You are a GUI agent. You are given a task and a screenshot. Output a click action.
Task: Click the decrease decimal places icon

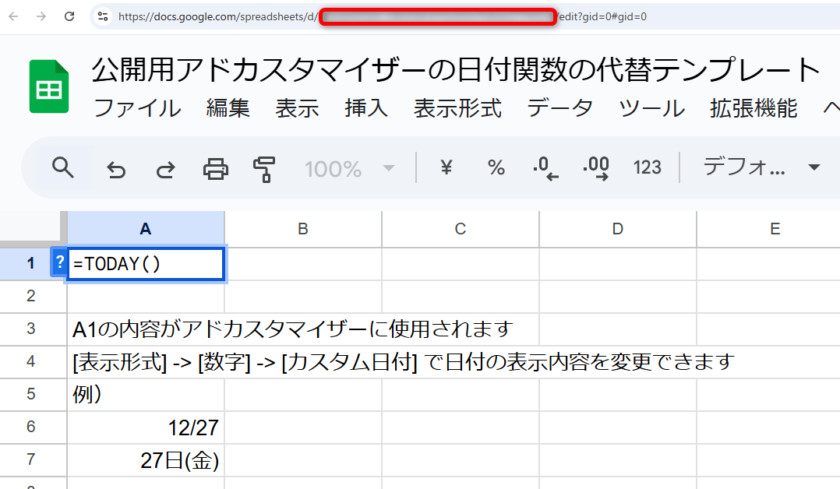click(545, 168)
